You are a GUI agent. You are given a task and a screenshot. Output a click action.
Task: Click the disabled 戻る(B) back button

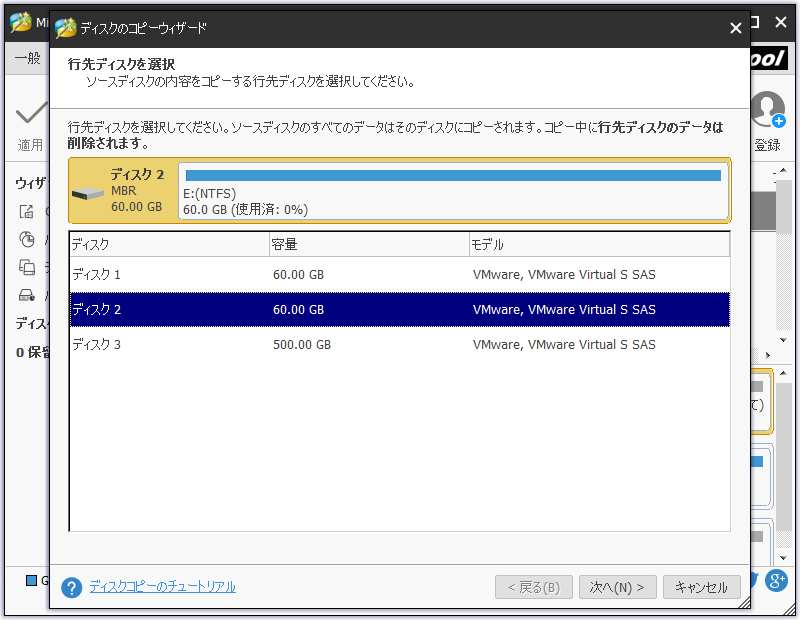tap(534, 587)
